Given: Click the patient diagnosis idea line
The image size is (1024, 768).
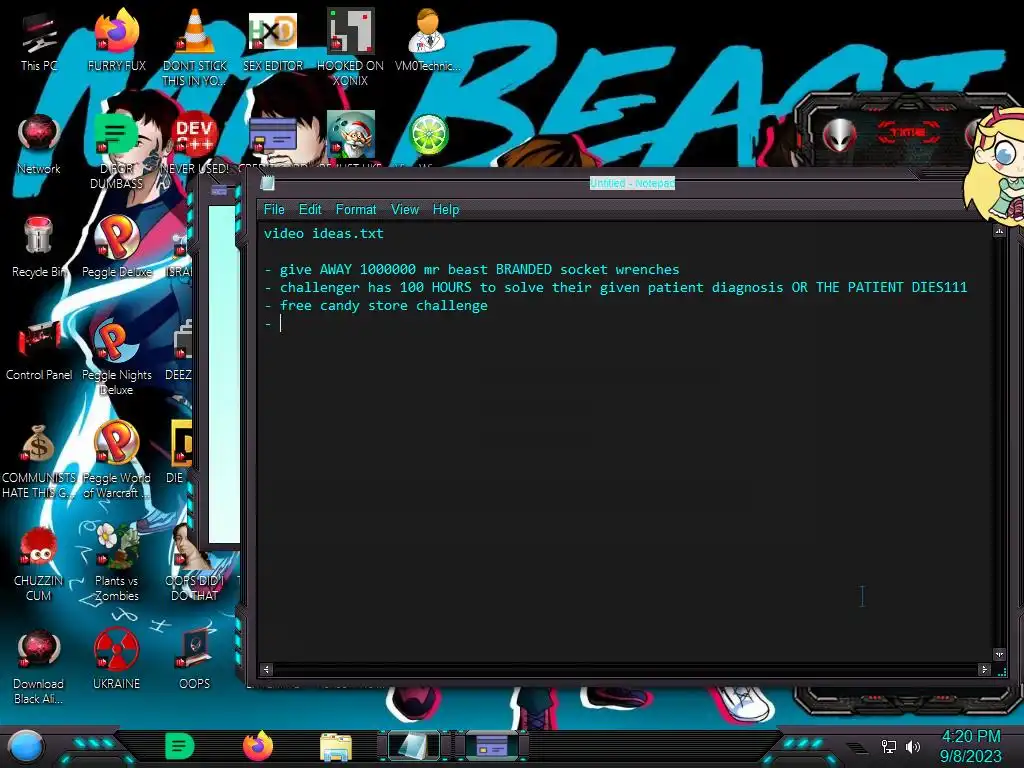Looking at the screenshot, I should click(616, 287).
